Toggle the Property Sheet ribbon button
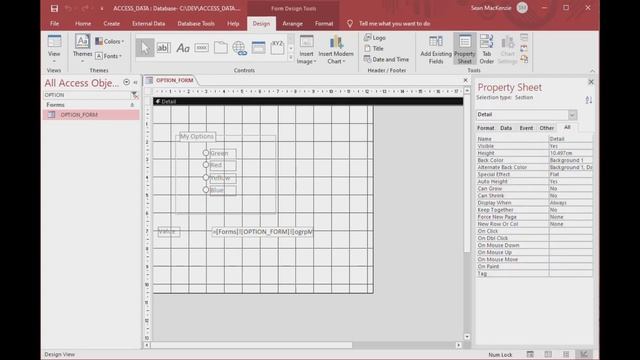This screenshot has height=360, width=640. coord(464,49)
